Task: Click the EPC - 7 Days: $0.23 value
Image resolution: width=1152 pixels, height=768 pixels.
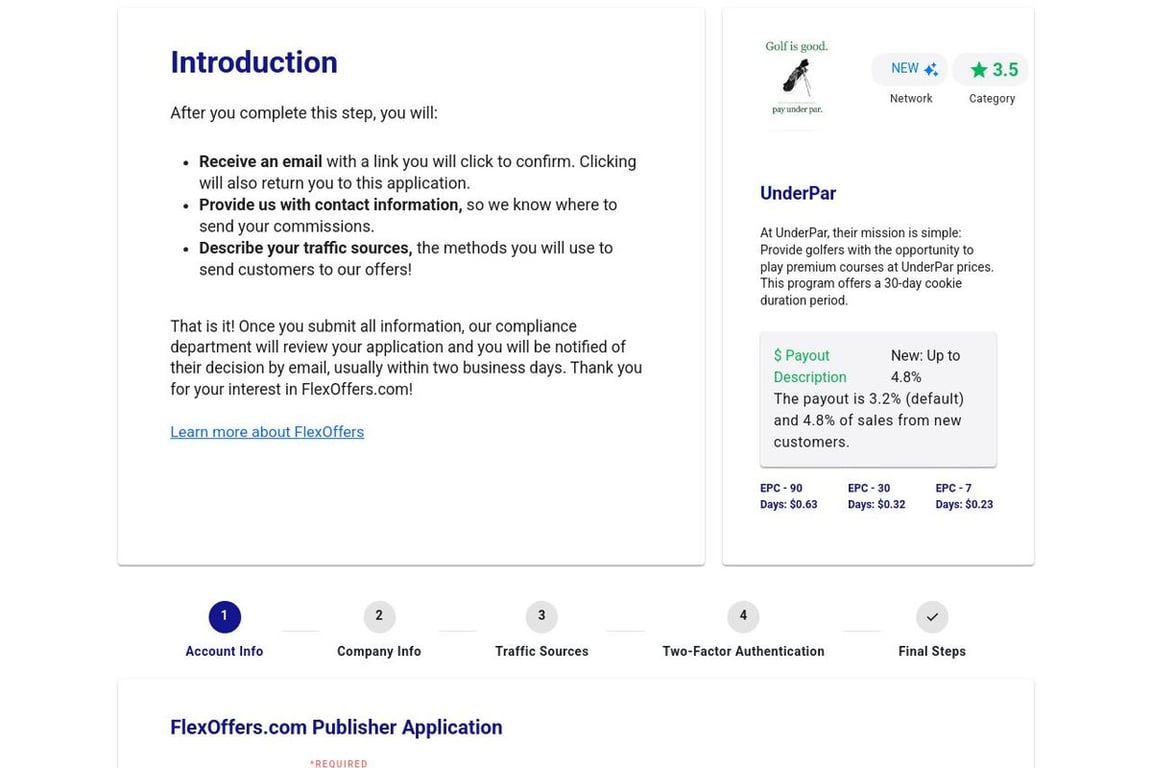Action: pyautogui.click(x=964, y=496)
